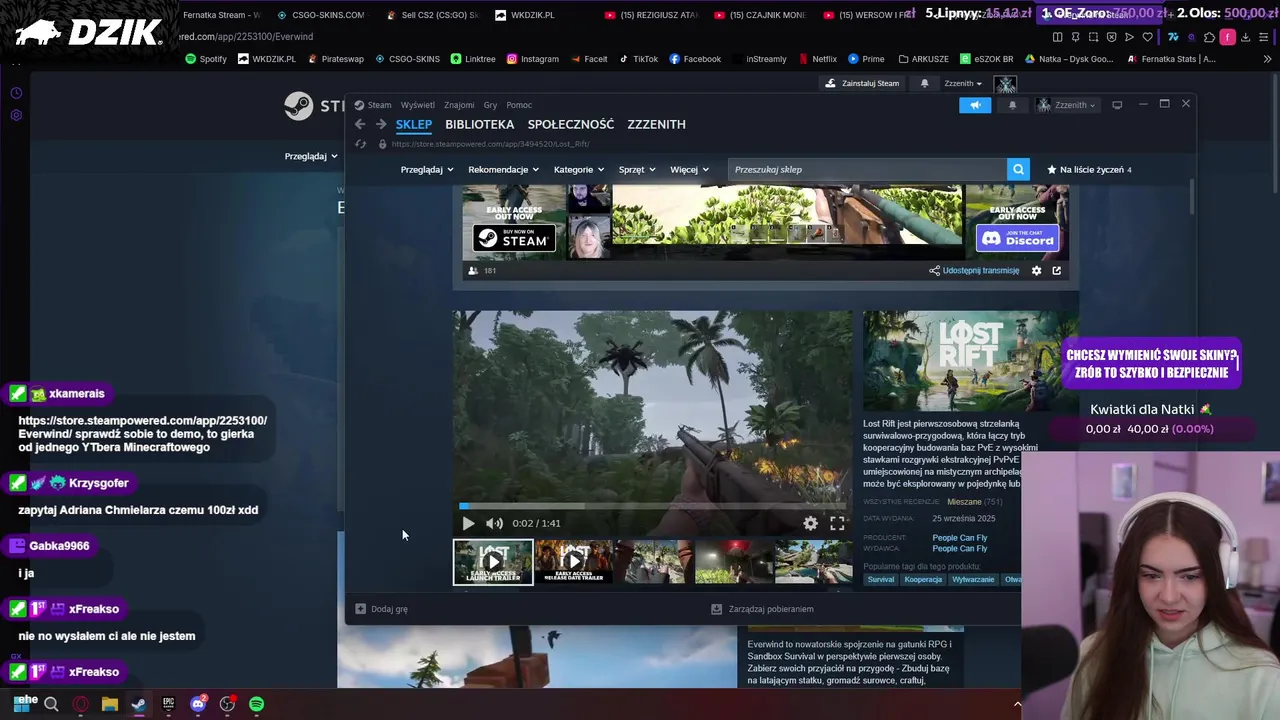Open the TikTok bookmark
Image resolution: width=1280 pixels, height=720 pixels.
coord(638,59)
